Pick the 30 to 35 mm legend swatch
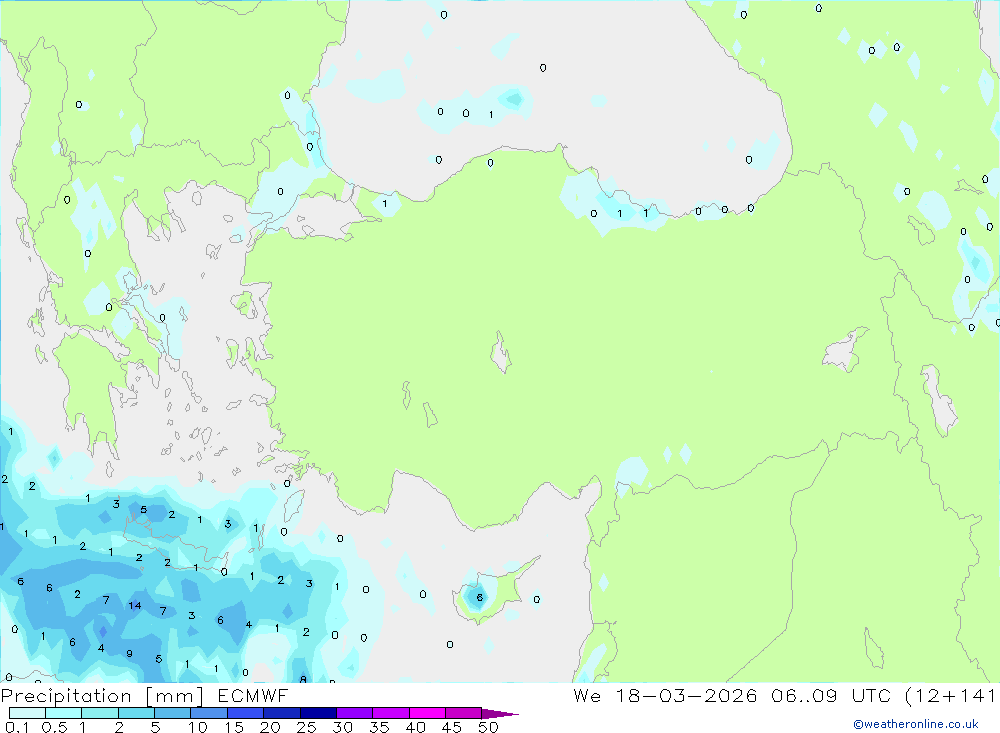 [x=355, y=713]
